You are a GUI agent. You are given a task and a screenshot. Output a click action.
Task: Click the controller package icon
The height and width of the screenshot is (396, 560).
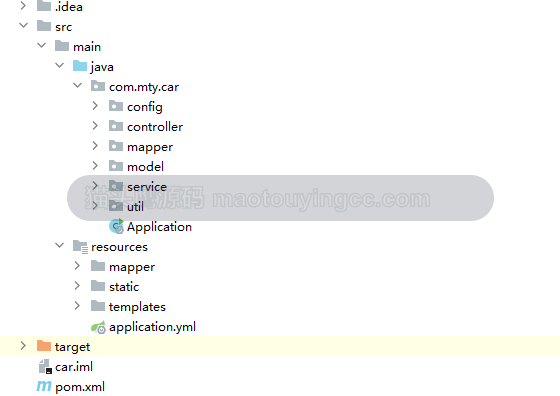click(x=116, y=126)
